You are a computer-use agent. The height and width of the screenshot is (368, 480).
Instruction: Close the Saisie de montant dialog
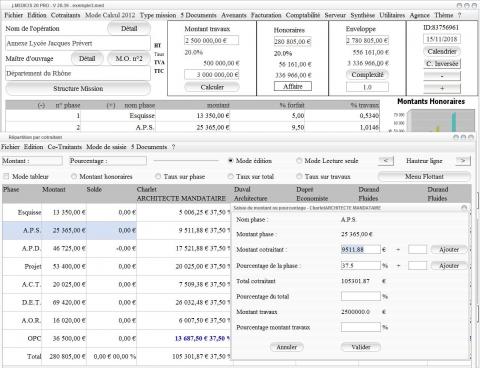coord(464,208)
